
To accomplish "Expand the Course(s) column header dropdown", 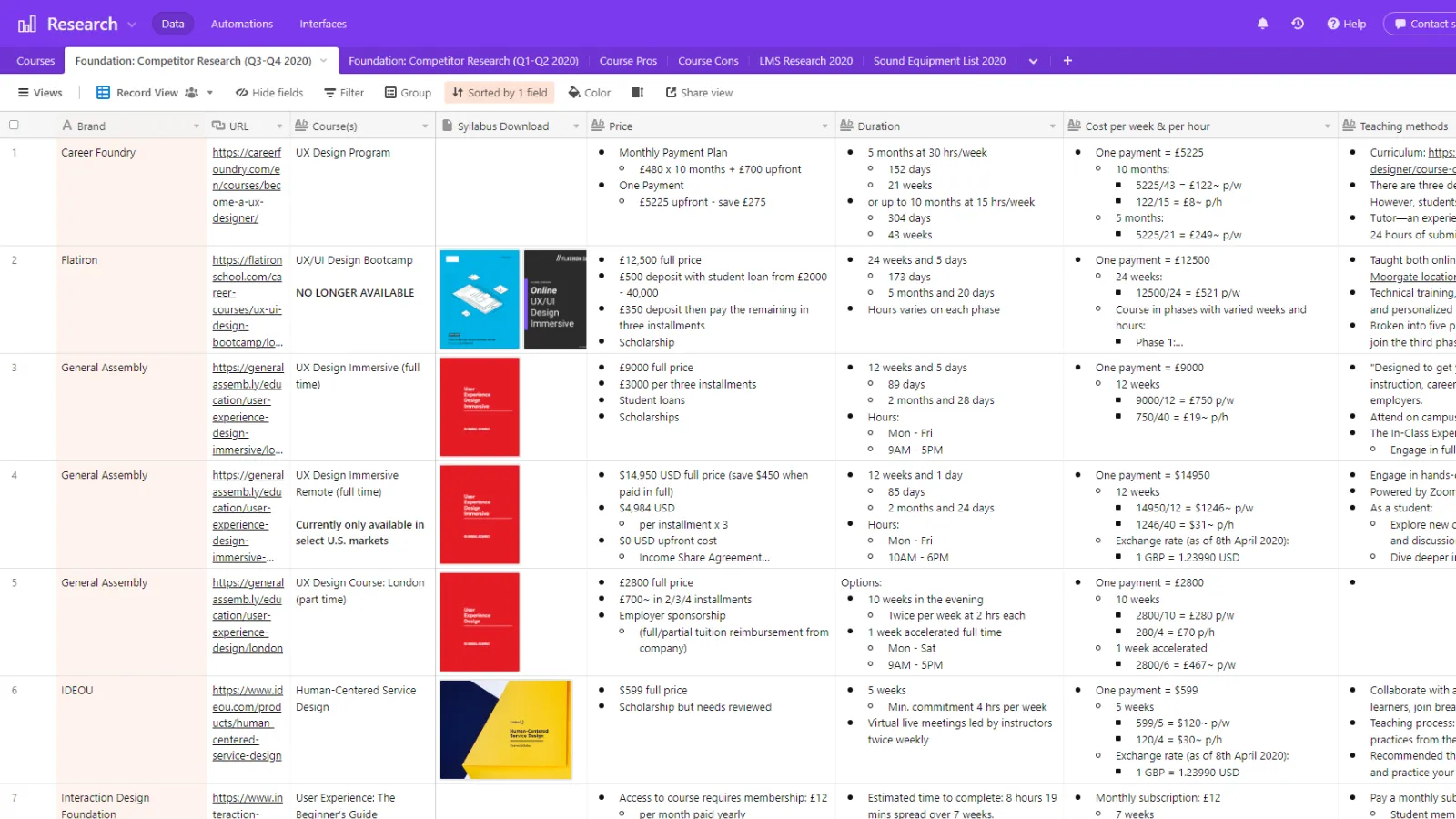I will click(424, 126).
